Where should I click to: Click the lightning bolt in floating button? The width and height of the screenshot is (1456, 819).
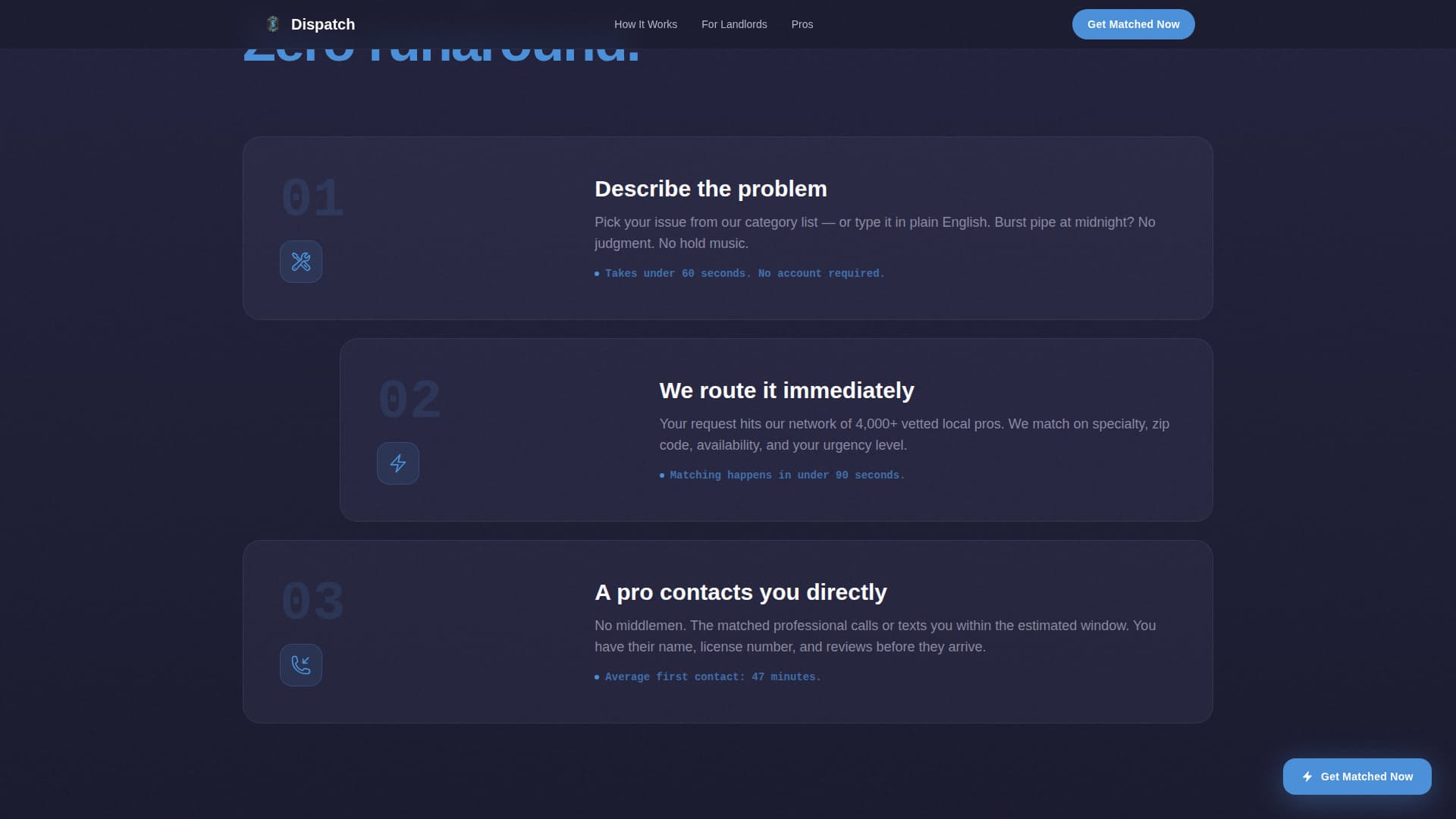click(1307, 777)
